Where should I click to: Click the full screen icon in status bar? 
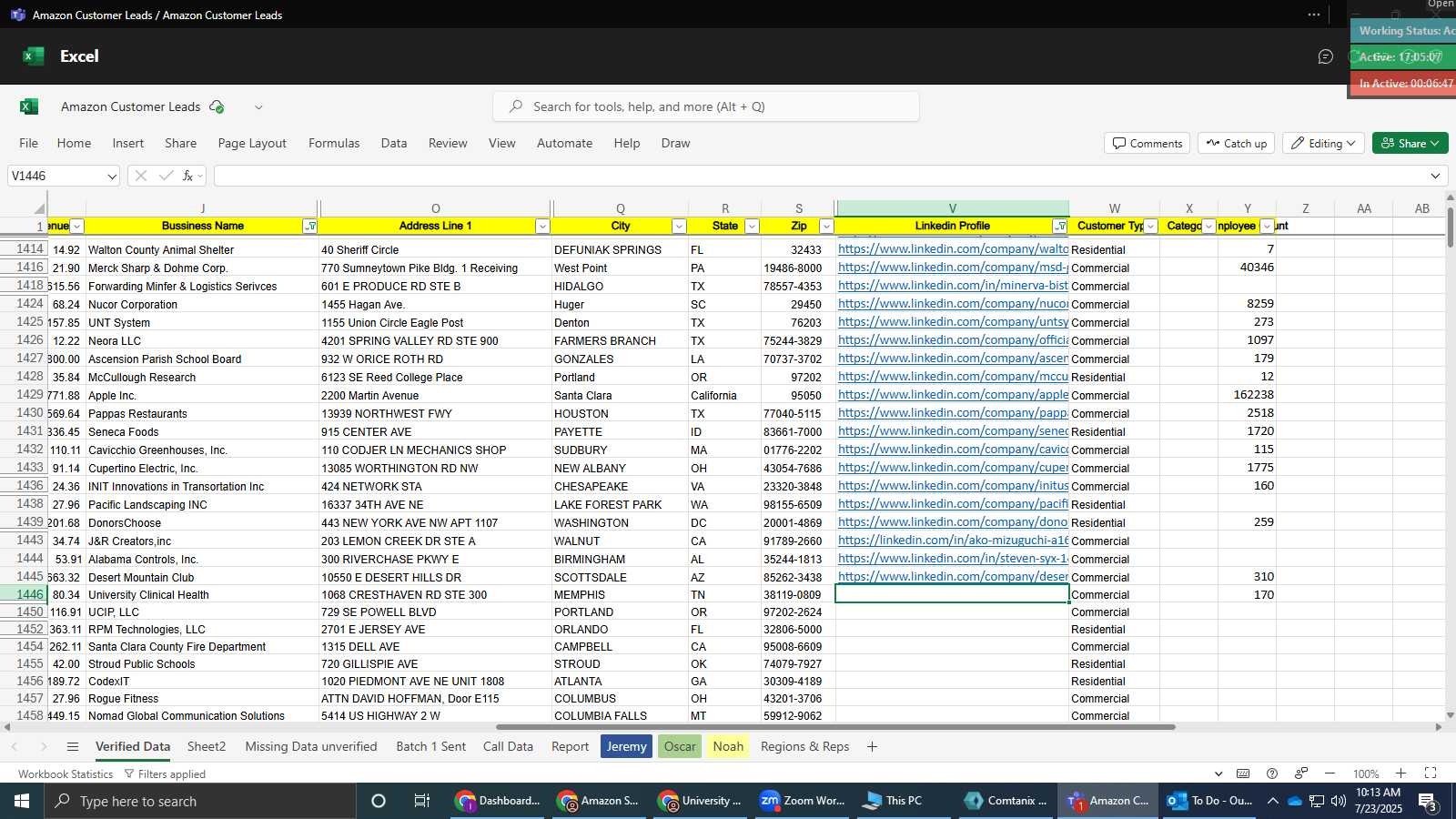[x=1431, y=773]
